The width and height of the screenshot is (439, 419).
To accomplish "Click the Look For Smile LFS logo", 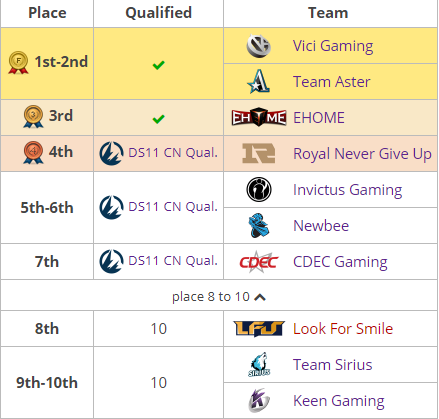I will click(259, 329).
